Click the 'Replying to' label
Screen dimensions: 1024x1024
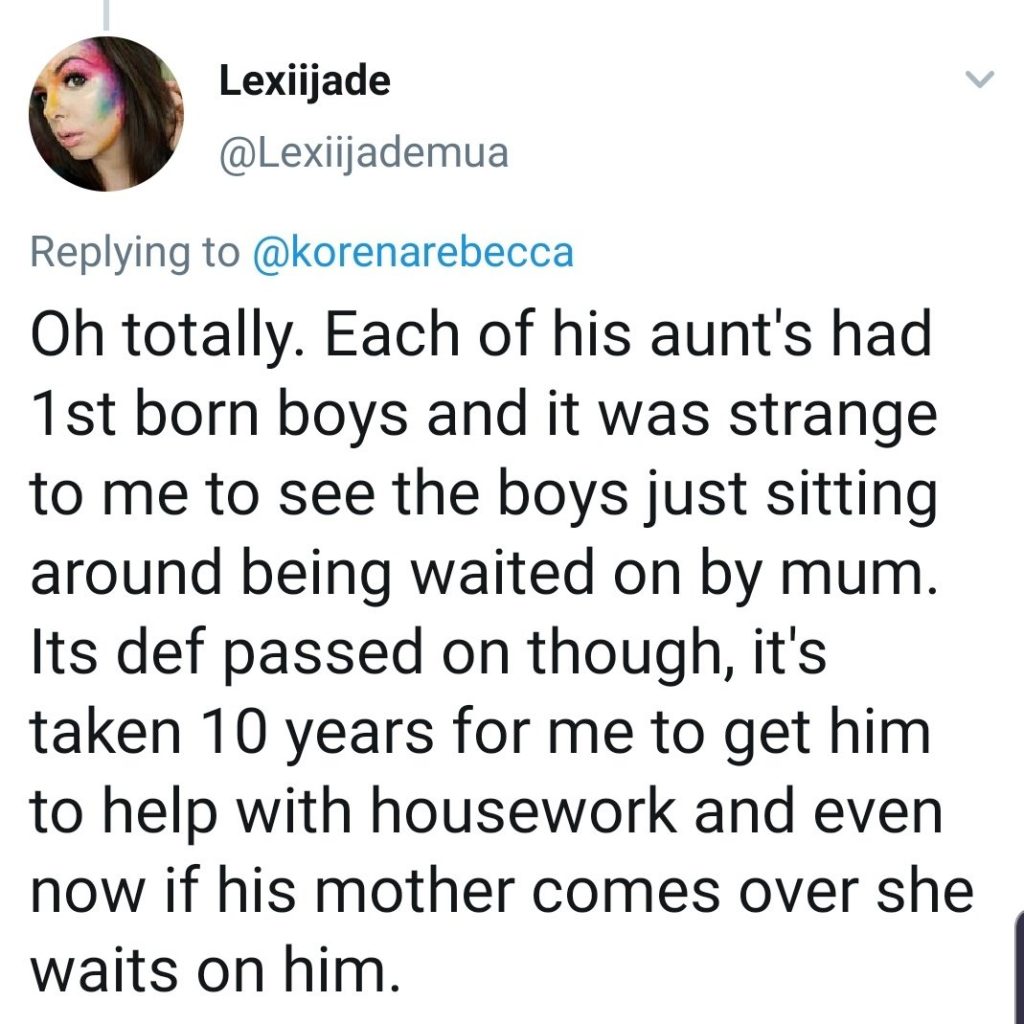point(135,254)
